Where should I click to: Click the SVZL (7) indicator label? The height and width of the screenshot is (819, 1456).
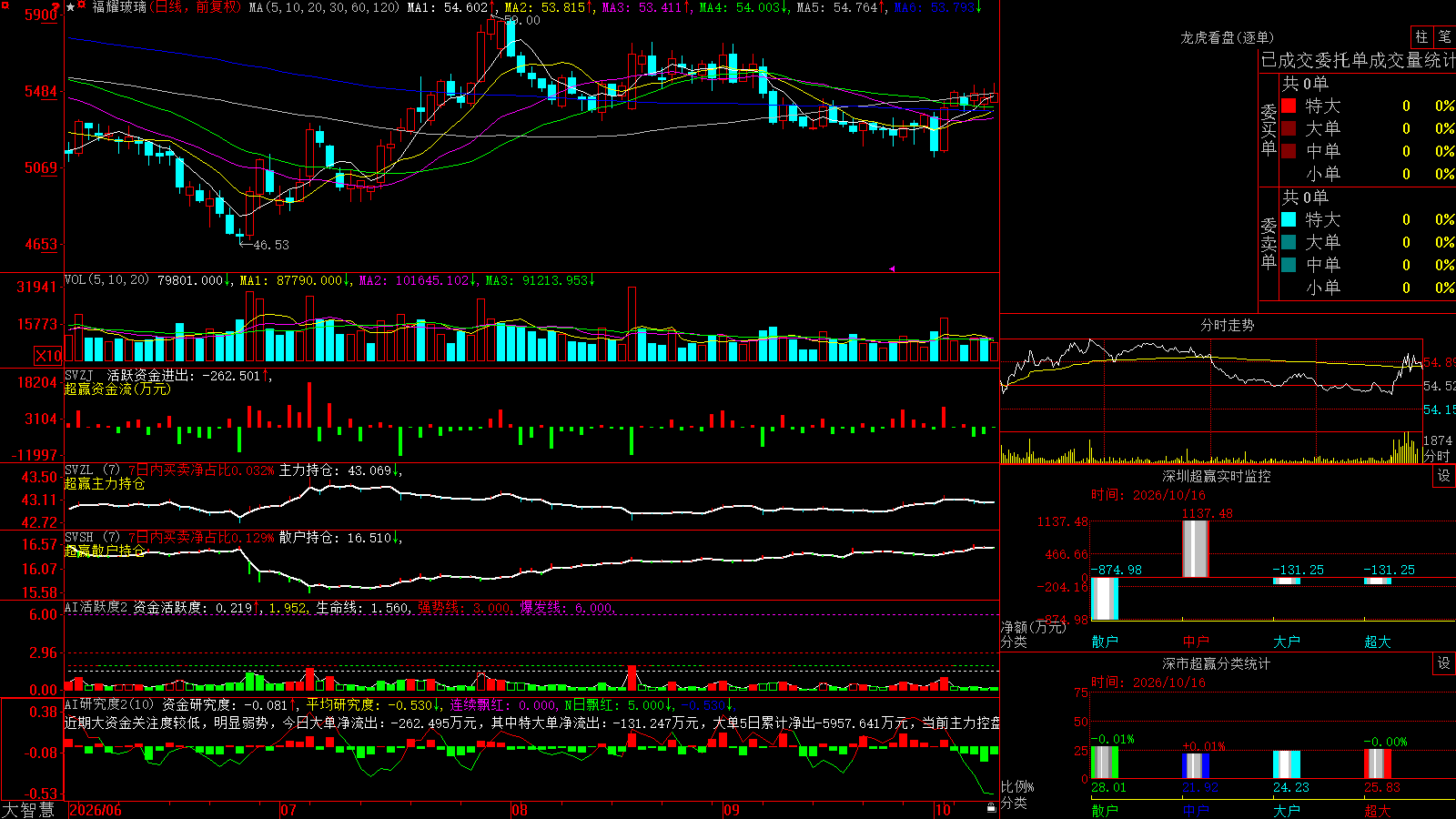coord(92,470)
